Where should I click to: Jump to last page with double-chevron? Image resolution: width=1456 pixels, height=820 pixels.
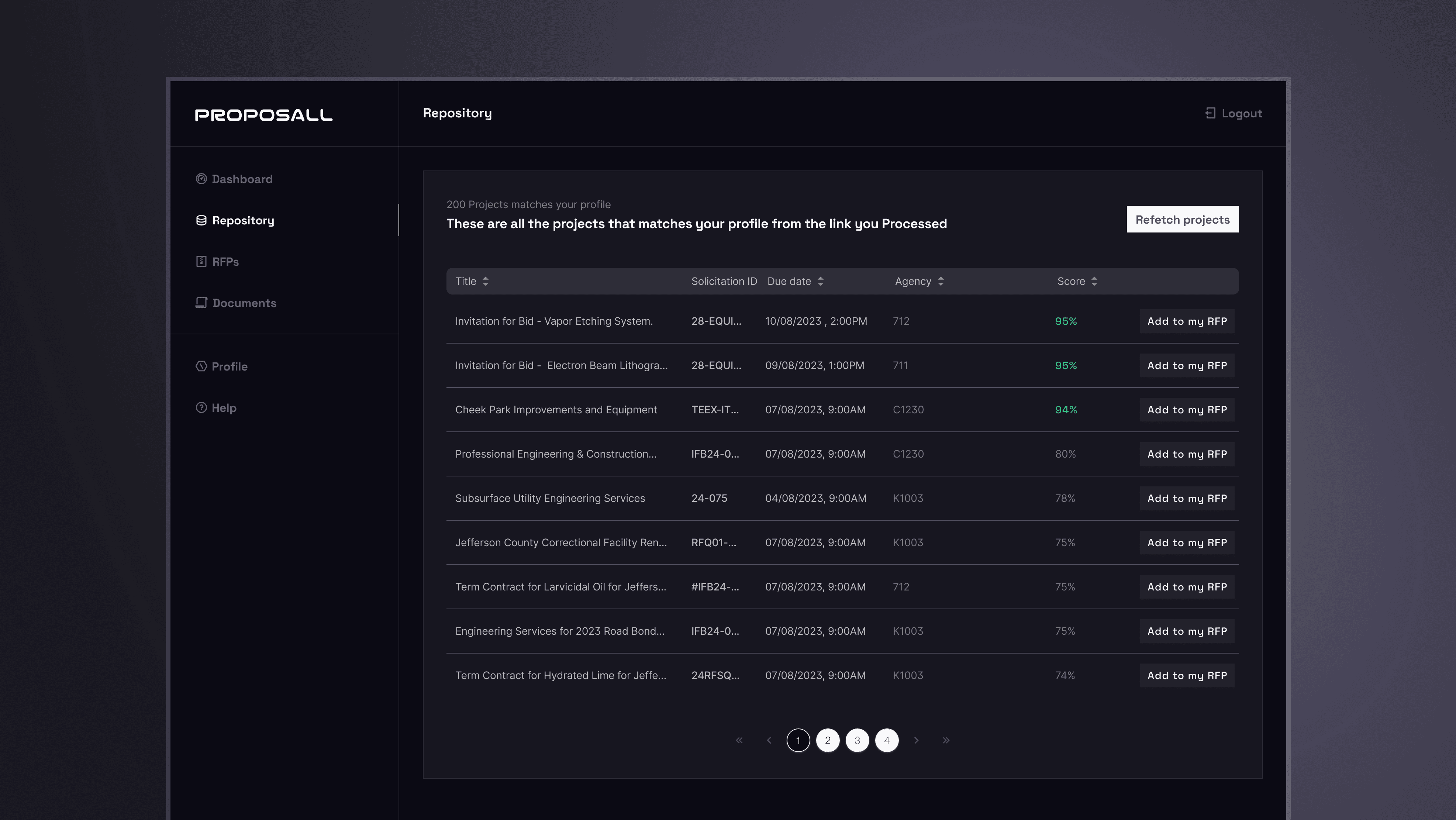(x=946, y=740)
